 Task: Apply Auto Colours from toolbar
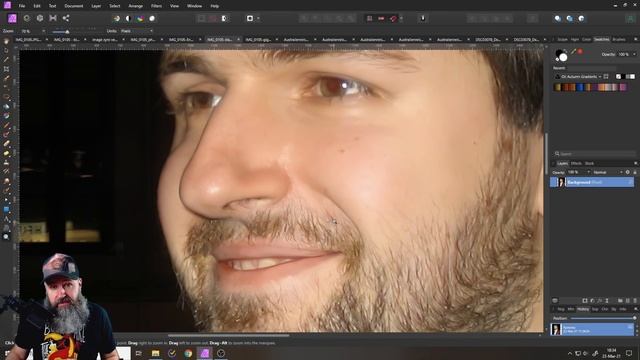point(140,18)
